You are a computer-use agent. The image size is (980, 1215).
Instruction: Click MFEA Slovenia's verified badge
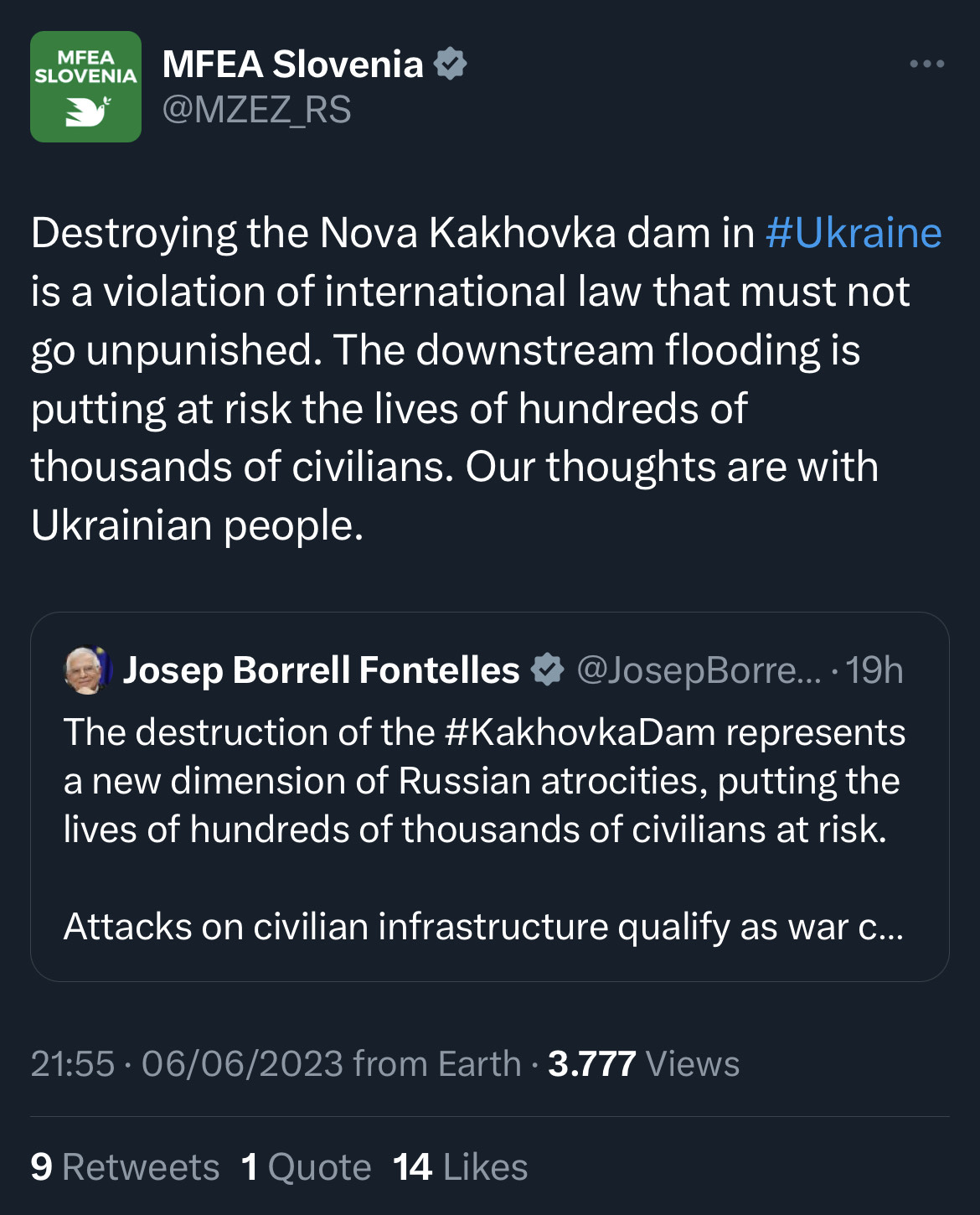tap(450, 65)
